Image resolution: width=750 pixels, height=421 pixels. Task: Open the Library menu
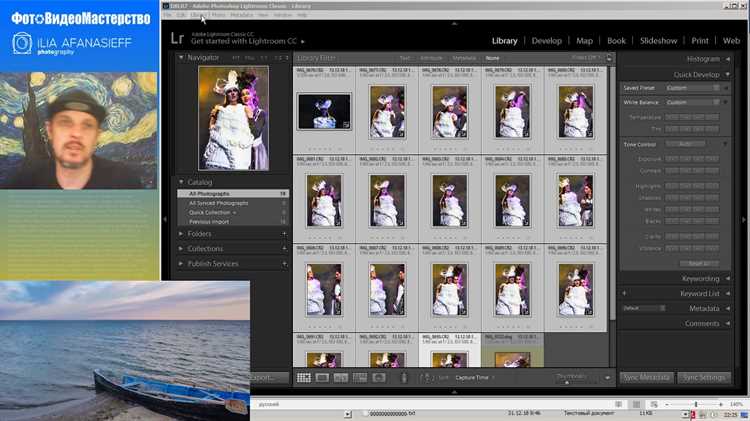pyautogui.click(x=198, y=15)
